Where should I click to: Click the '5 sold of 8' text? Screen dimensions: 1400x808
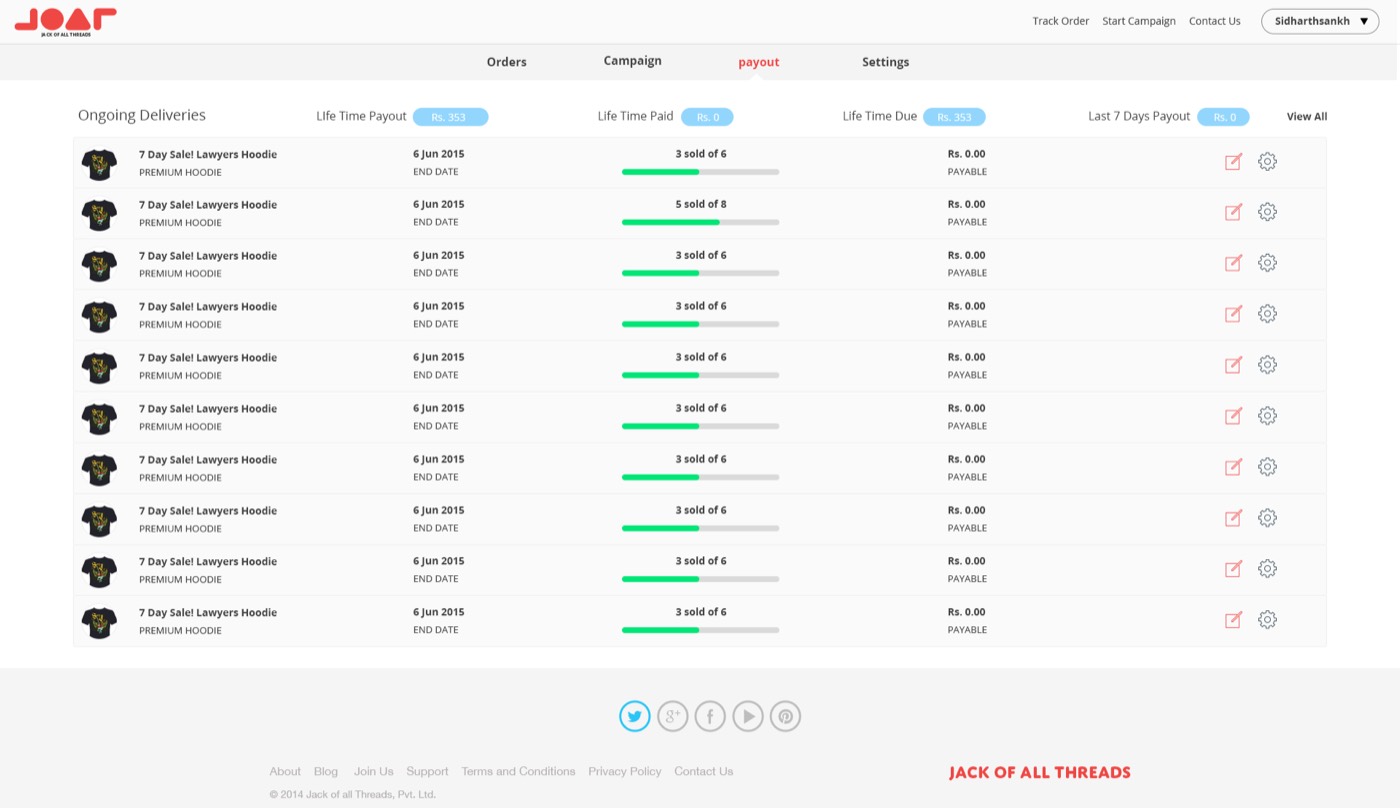coord(701,204)
